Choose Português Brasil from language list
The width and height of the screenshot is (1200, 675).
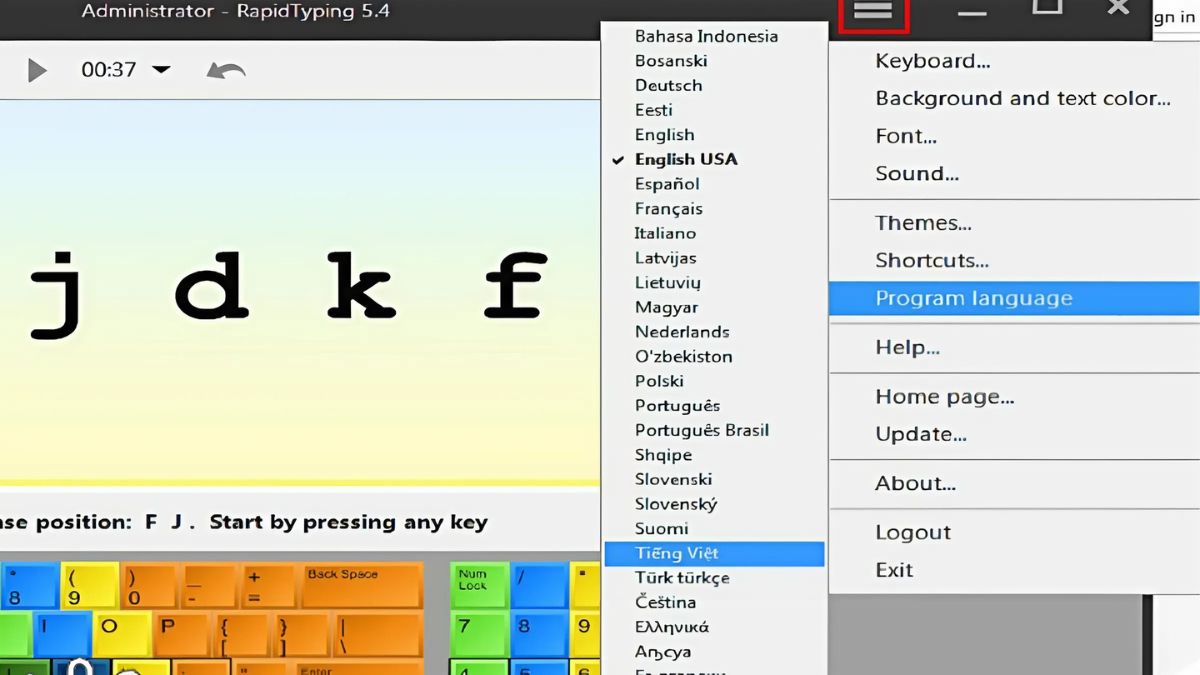702,430
